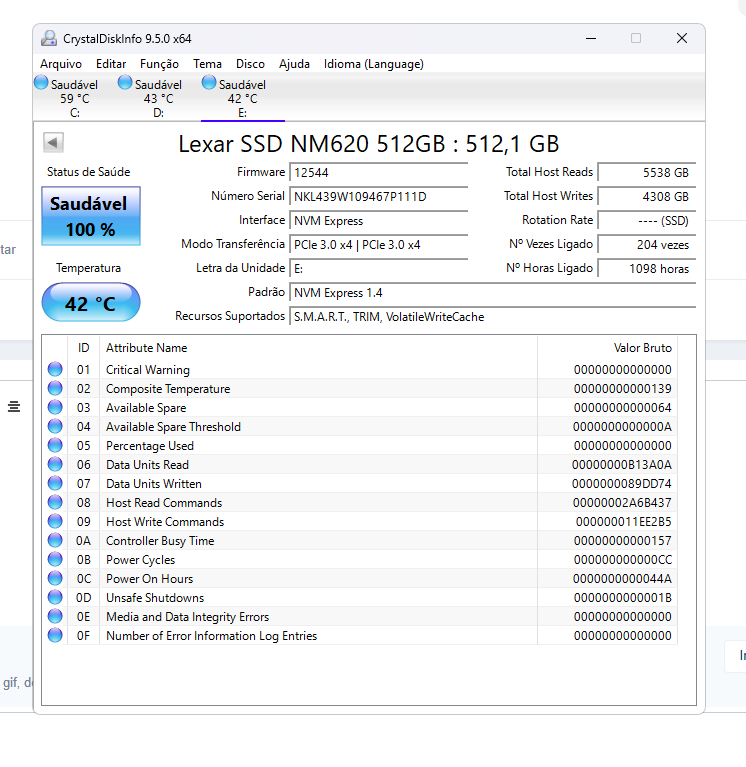Image resolution: width=746 pixels, height=767 pixels.
Task: Open the Função menu
Action: click(x=159, y=64)
